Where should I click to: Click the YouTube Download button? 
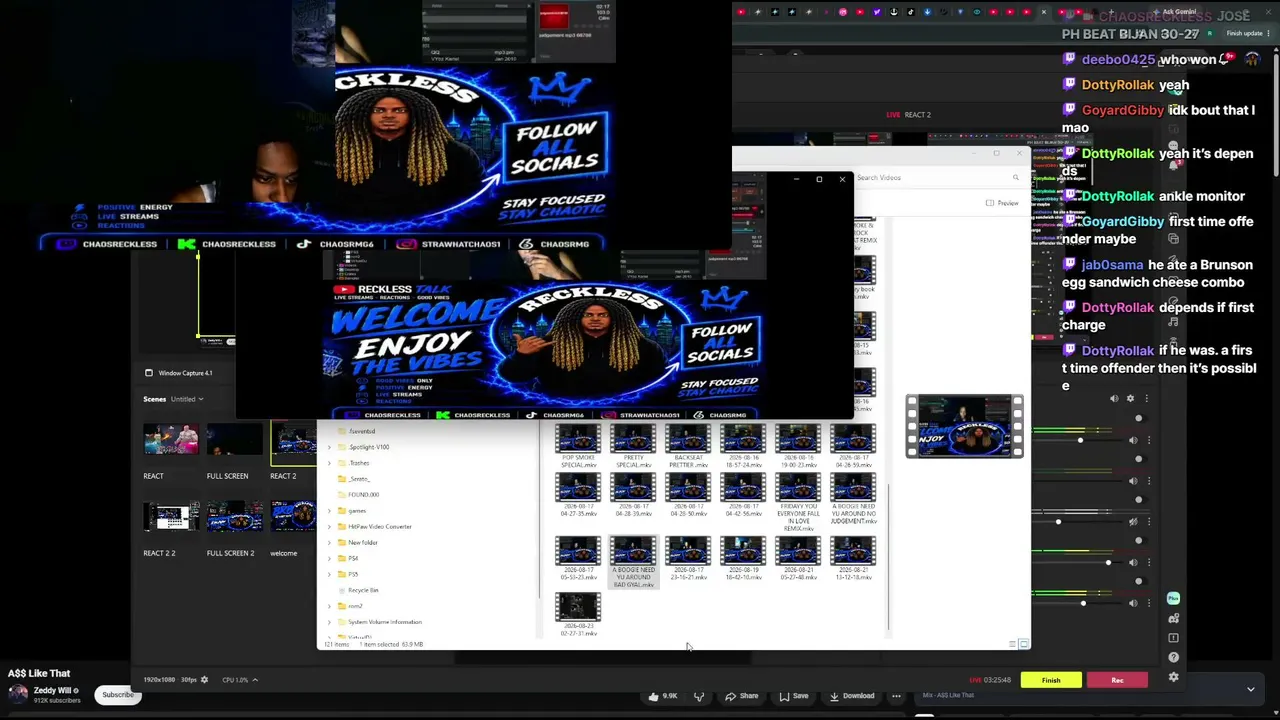pos(851,696)
